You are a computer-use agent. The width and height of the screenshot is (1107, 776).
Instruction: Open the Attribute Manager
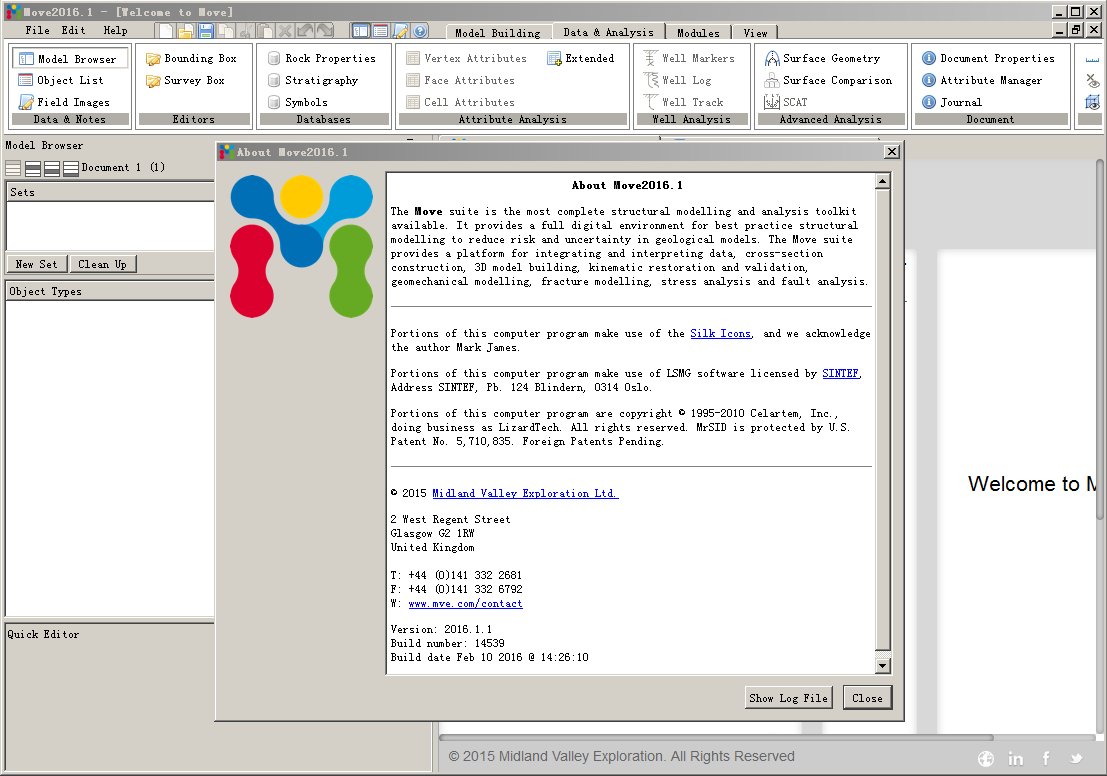pos(982,80)
